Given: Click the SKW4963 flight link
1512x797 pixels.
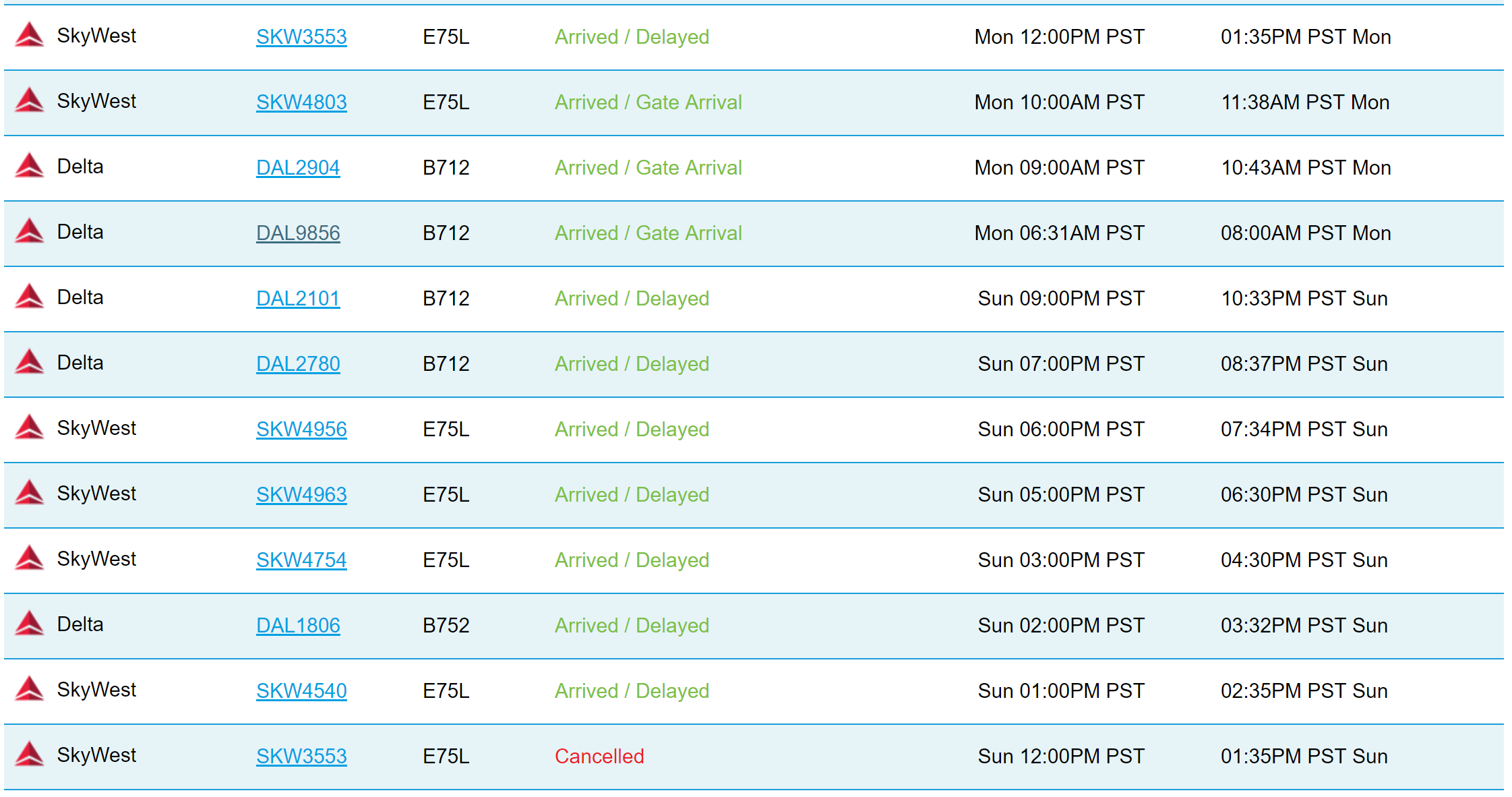Looking at the screenshot, I should click(301, 495).
